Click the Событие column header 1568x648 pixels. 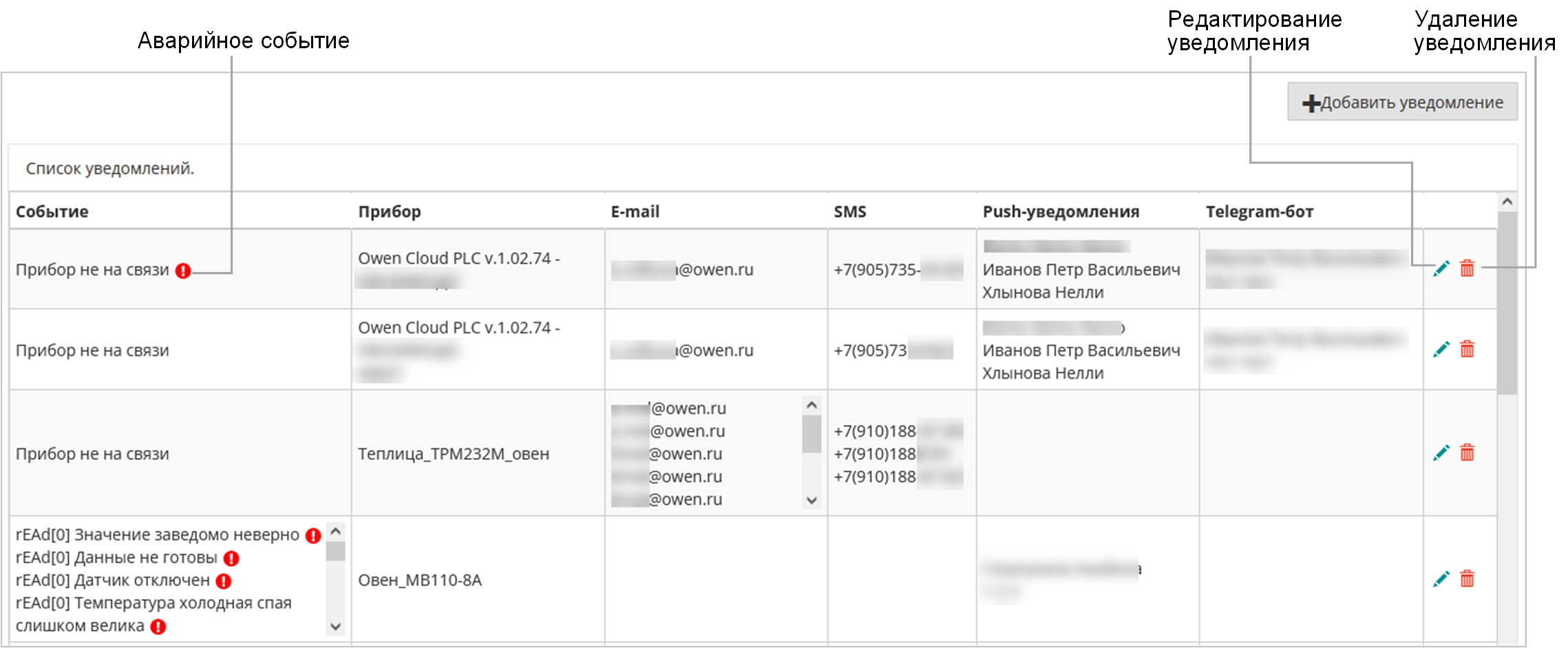tap(52, 211)
